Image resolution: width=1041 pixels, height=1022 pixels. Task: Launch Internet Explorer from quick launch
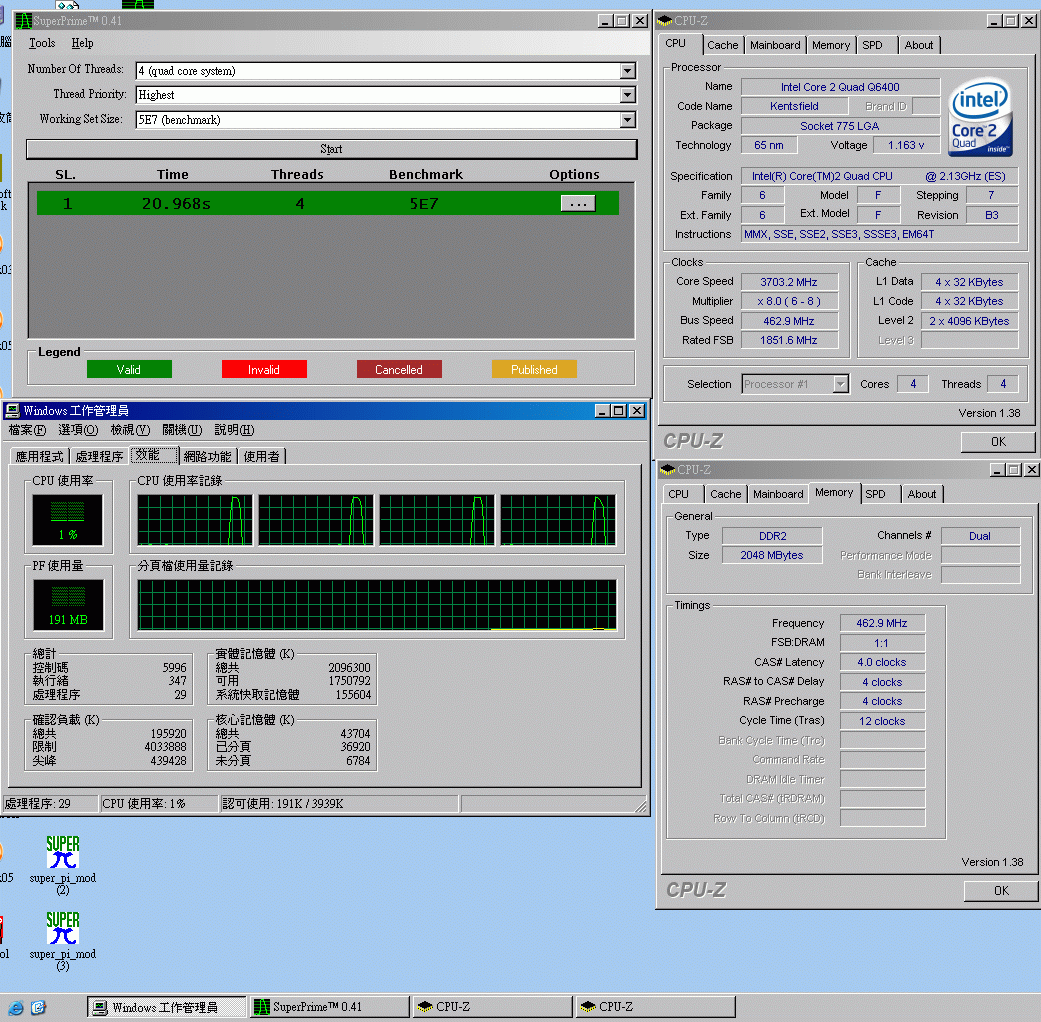coord(15,1007)
